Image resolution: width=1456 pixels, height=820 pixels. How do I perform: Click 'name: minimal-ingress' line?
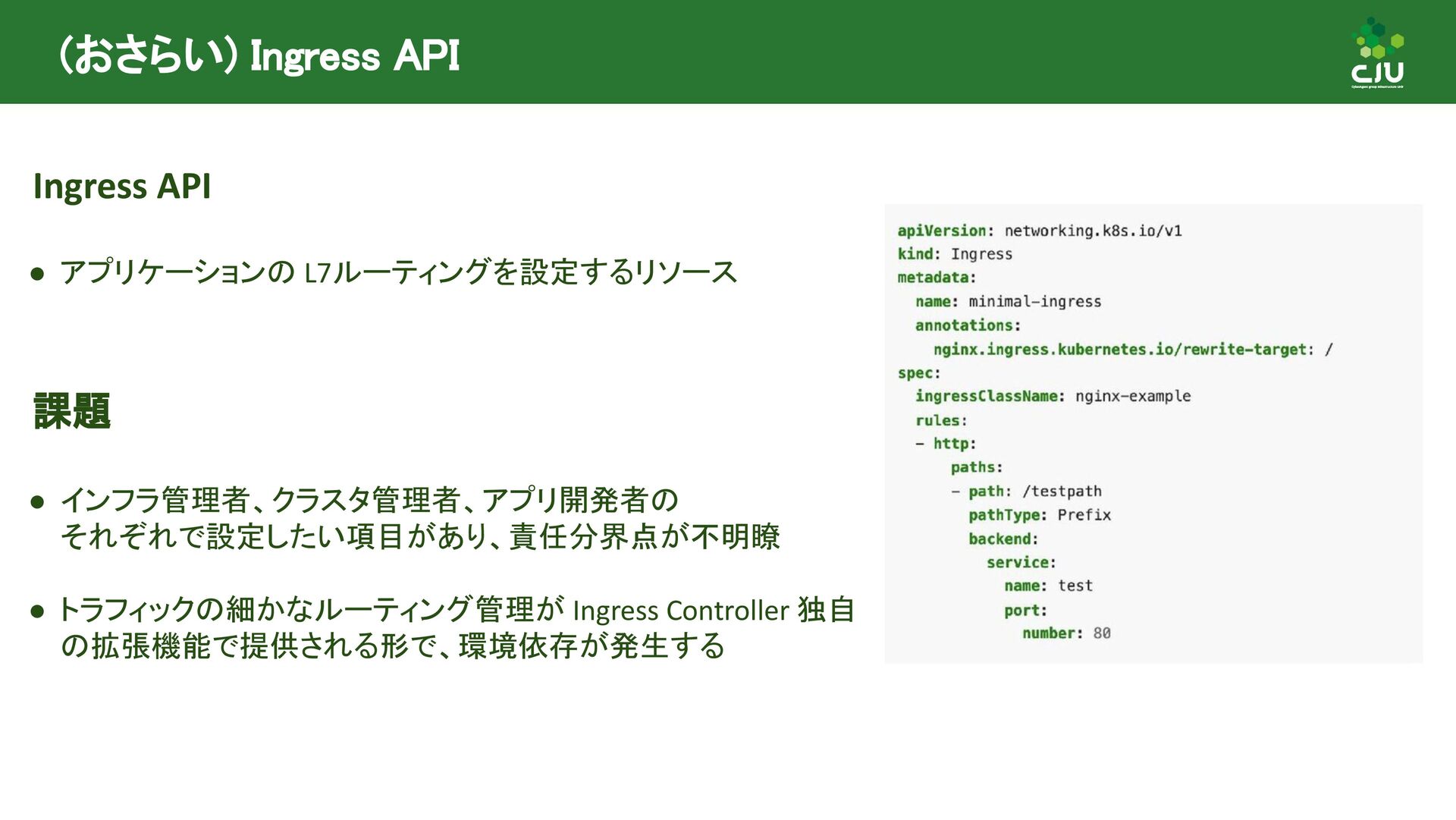click(x=1008, y=302)
